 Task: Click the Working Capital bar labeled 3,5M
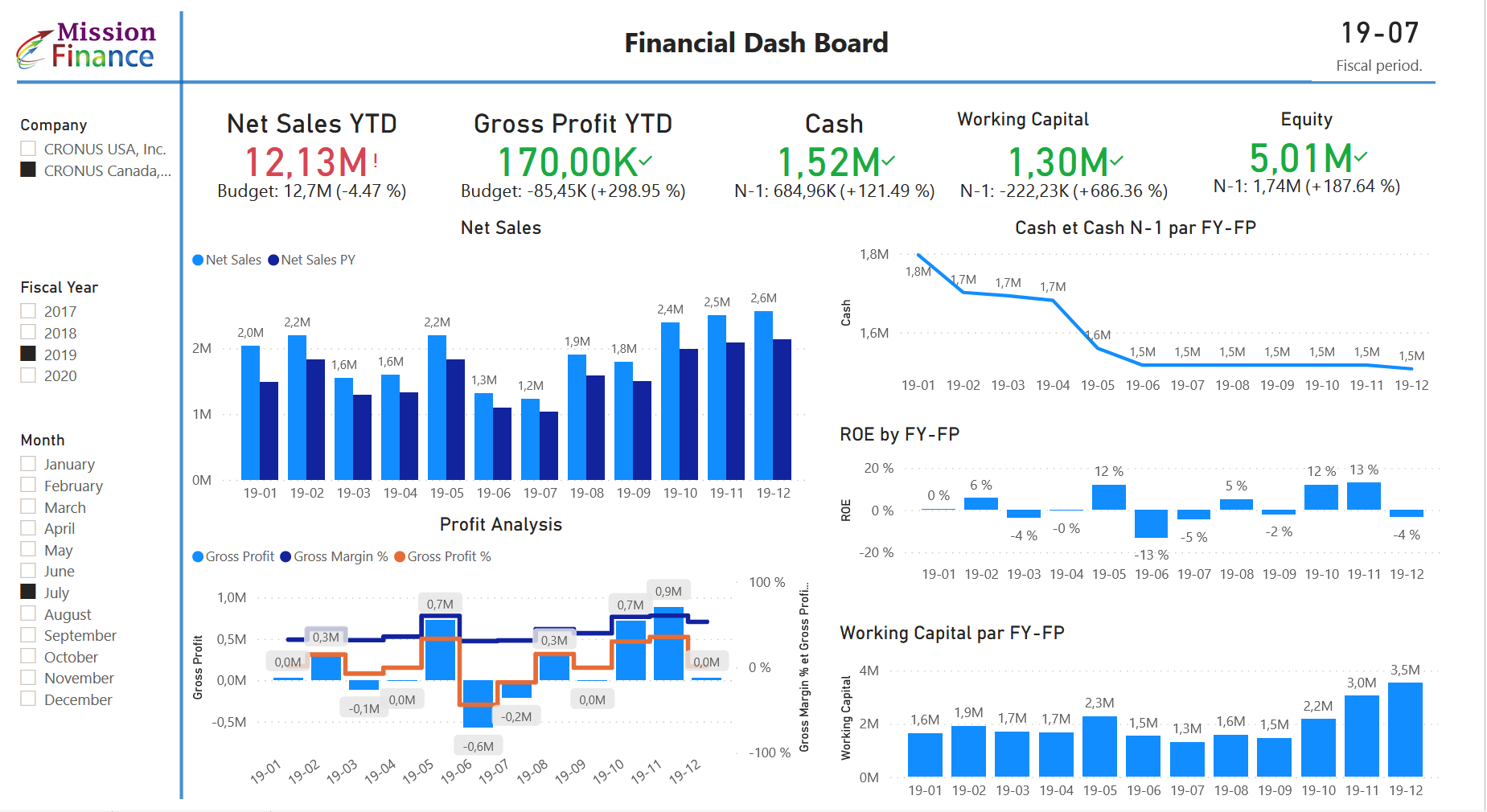click(1405, 729)
